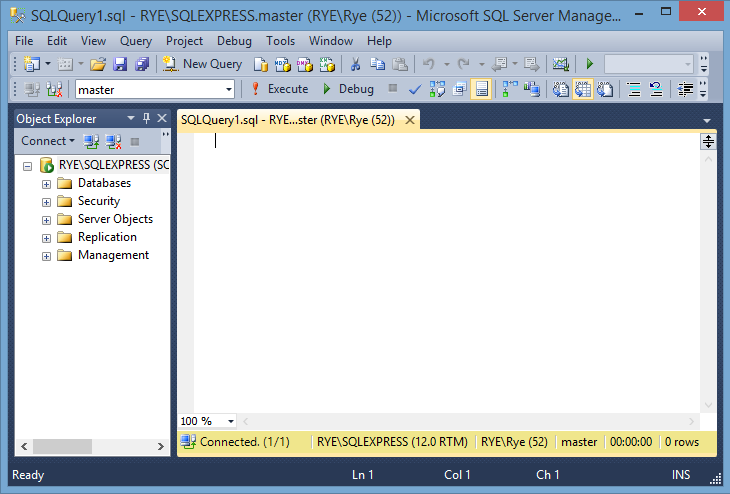Click the Copy icon in toolbar

click(378, 64)
